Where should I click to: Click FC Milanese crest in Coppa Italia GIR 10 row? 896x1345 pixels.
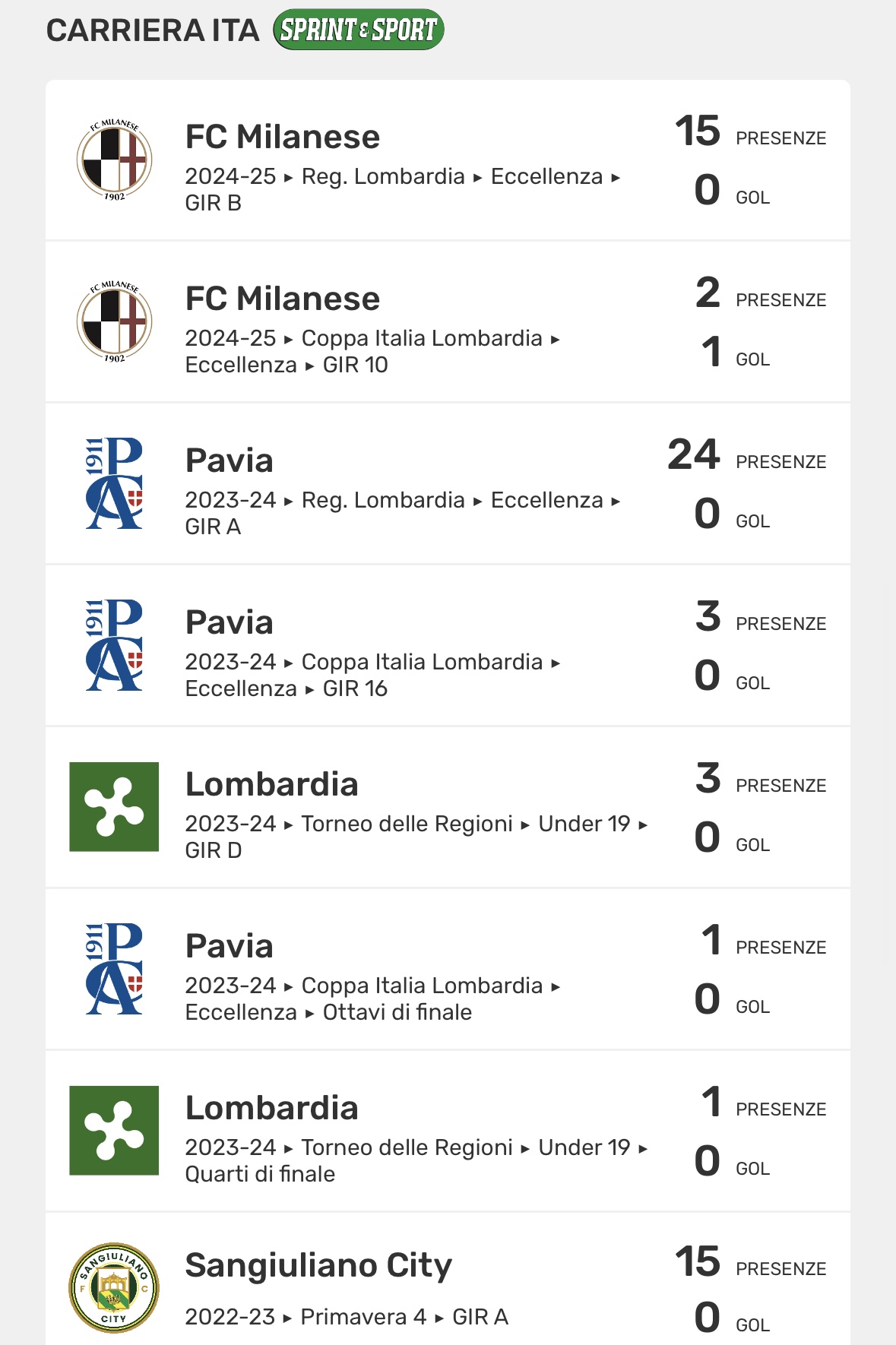[114, 321]
